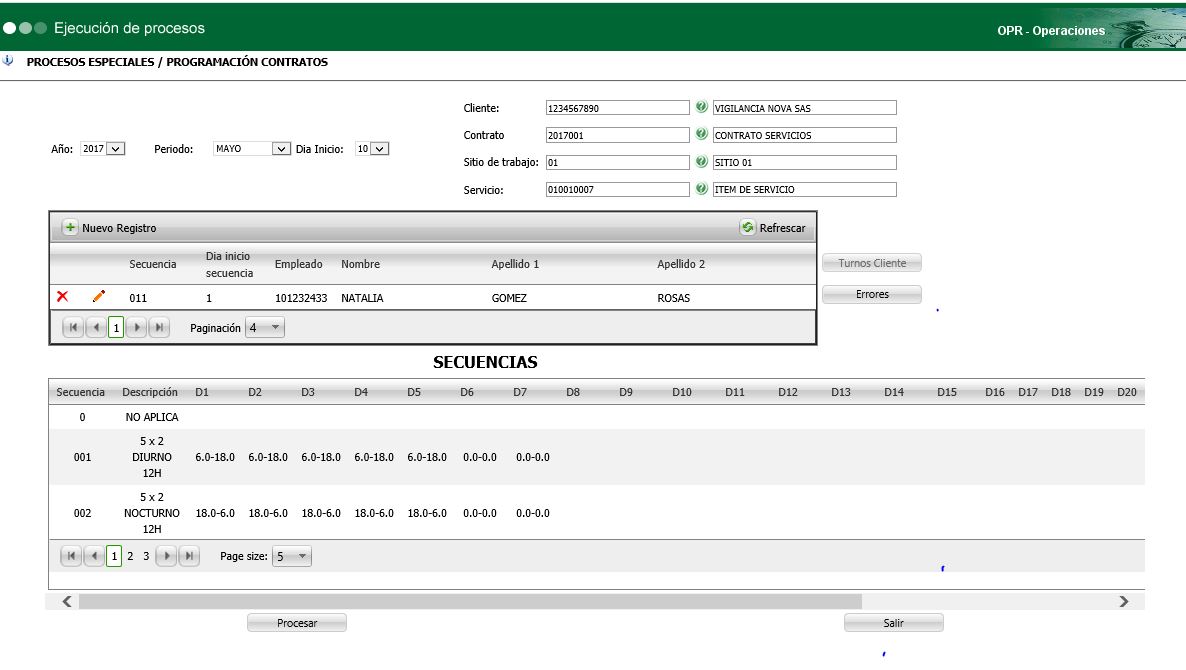Image resolution: width=1186 pixels, height=670 pixels.
Task: Open the Paginación dropdown showing 4
Action: point(265,327)
